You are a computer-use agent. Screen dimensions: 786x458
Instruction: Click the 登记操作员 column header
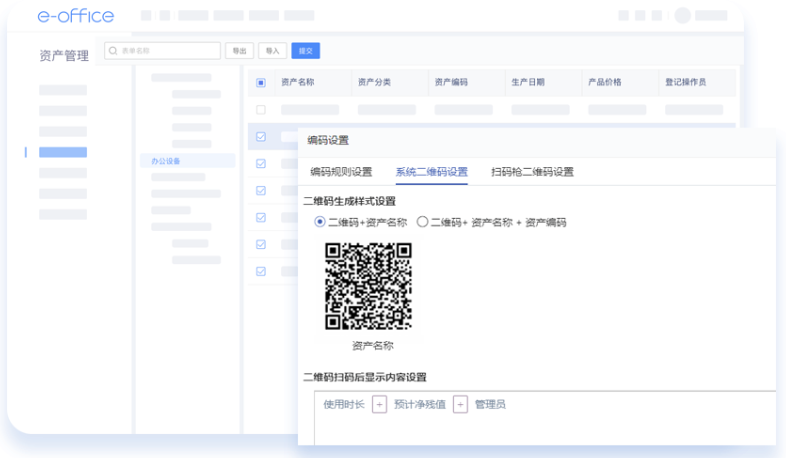(686, 82)
